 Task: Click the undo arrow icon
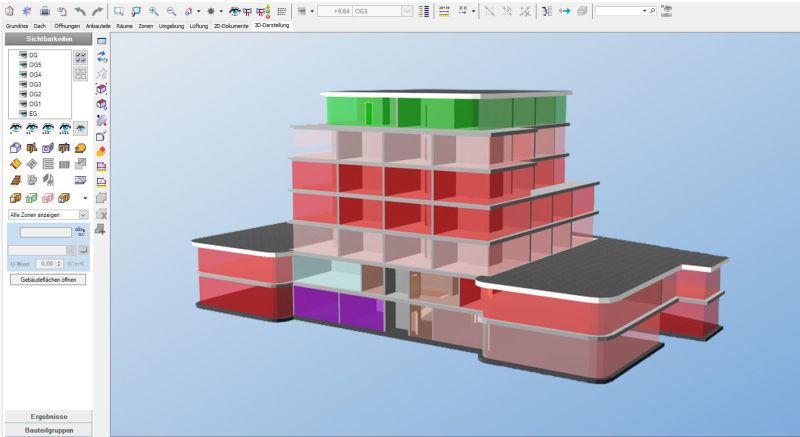(x=79, y=10)
